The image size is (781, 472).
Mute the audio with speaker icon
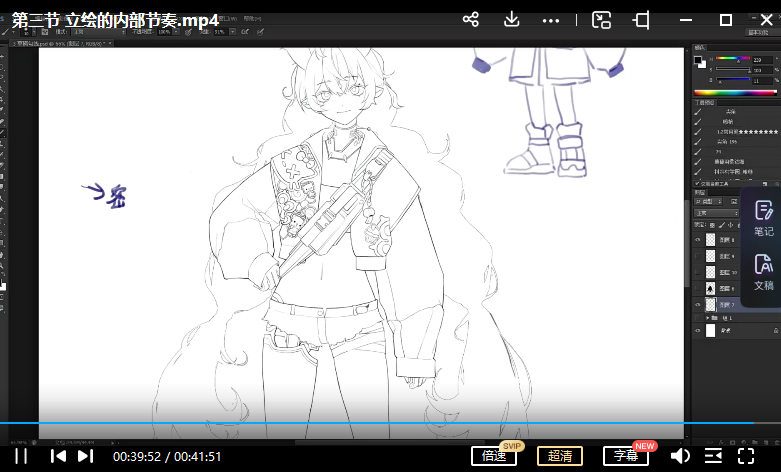point(680,456)
